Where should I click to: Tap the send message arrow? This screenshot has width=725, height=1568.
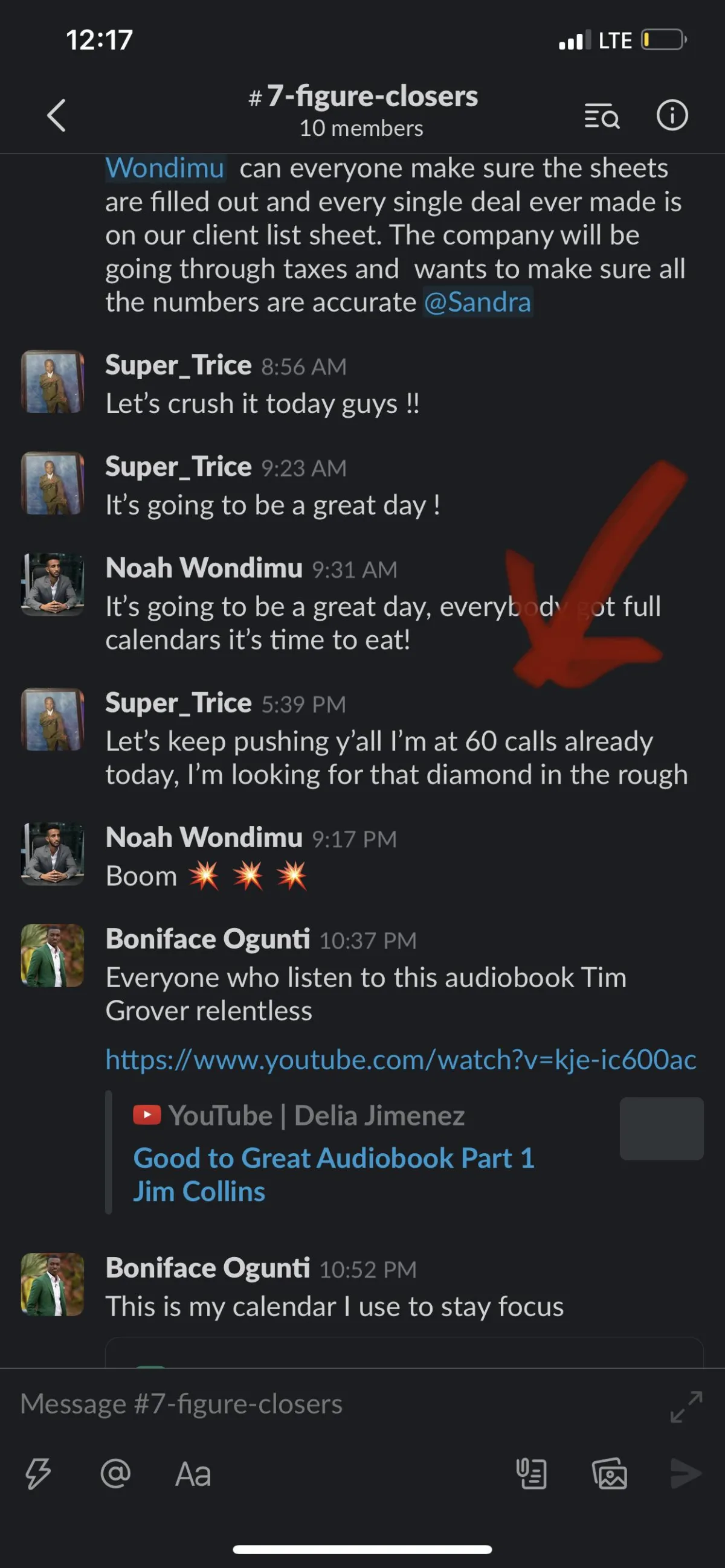686,1474
